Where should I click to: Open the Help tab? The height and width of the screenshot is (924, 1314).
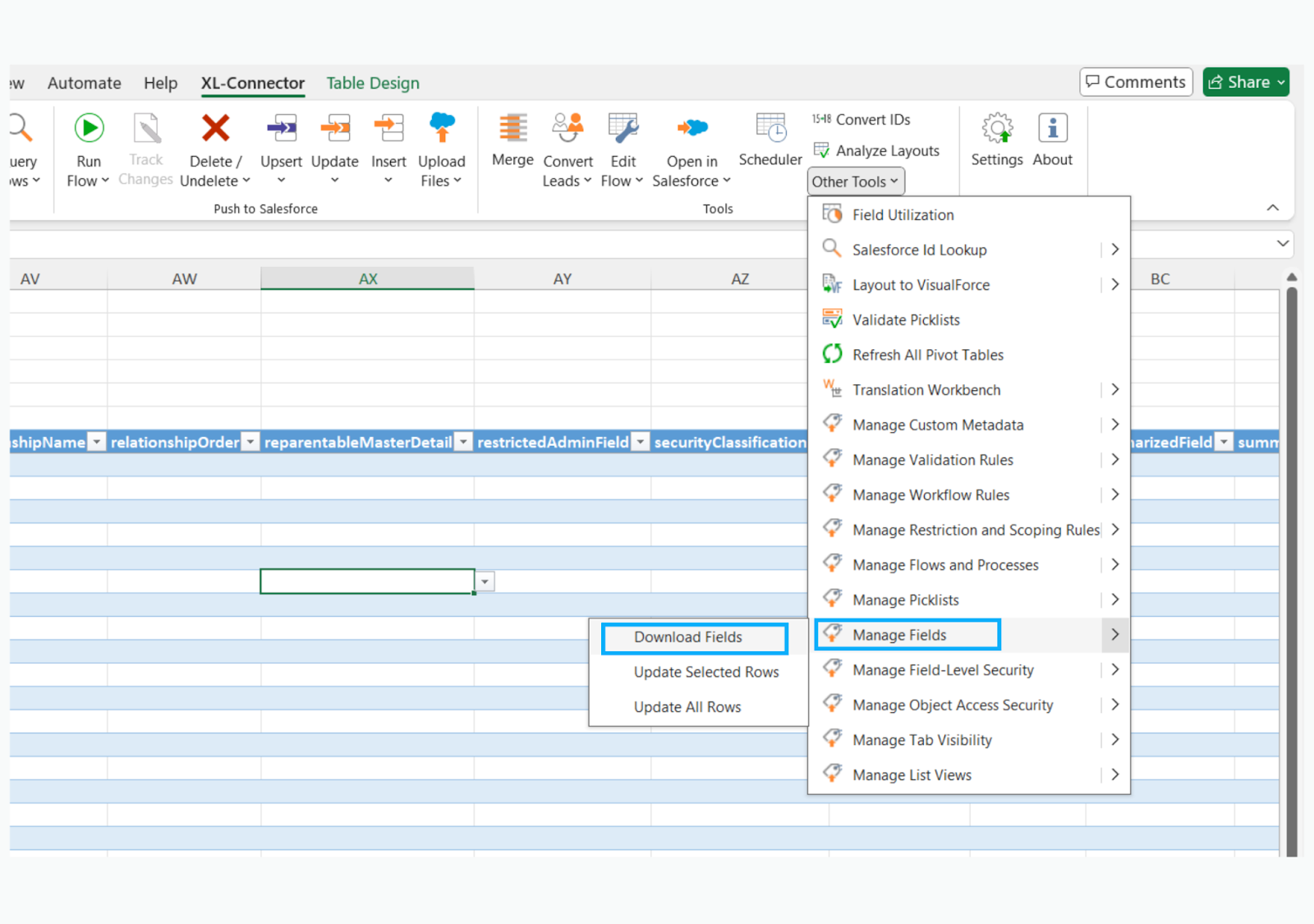coord(161,83)
